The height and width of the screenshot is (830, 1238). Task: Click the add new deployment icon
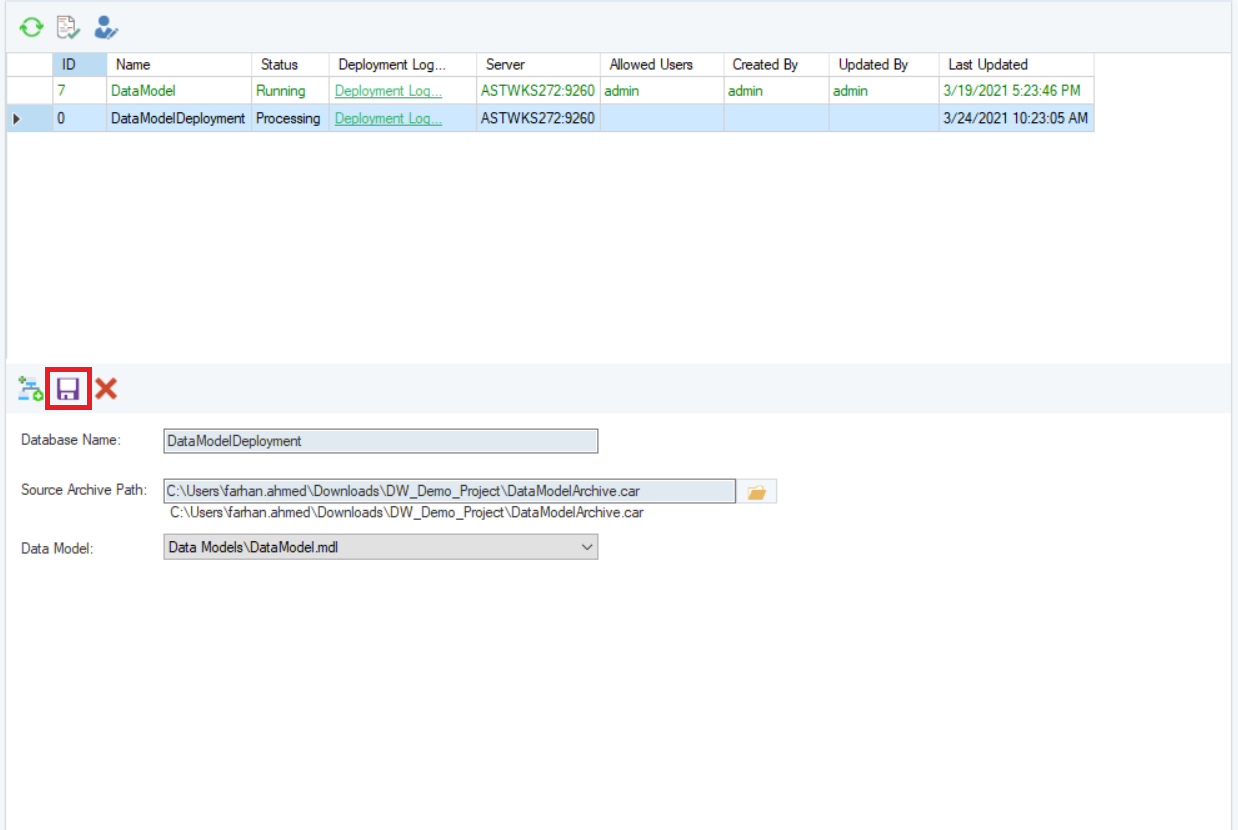click(30, 389)
